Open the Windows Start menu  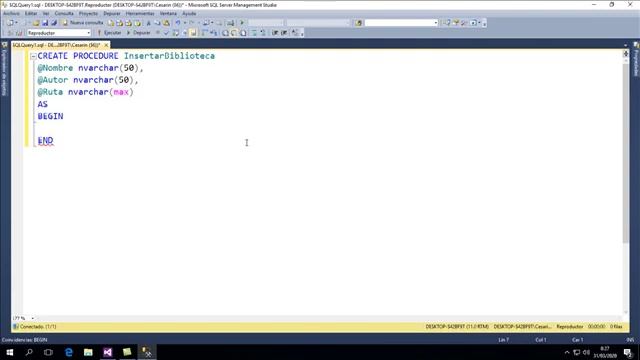click(9, 352)
